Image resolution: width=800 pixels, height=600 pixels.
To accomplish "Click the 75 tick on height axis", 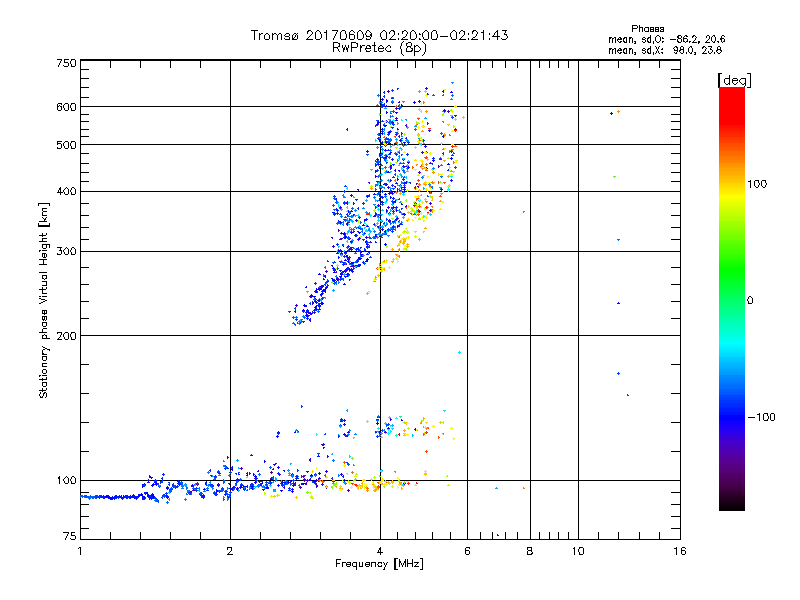I will pos(69,537).
